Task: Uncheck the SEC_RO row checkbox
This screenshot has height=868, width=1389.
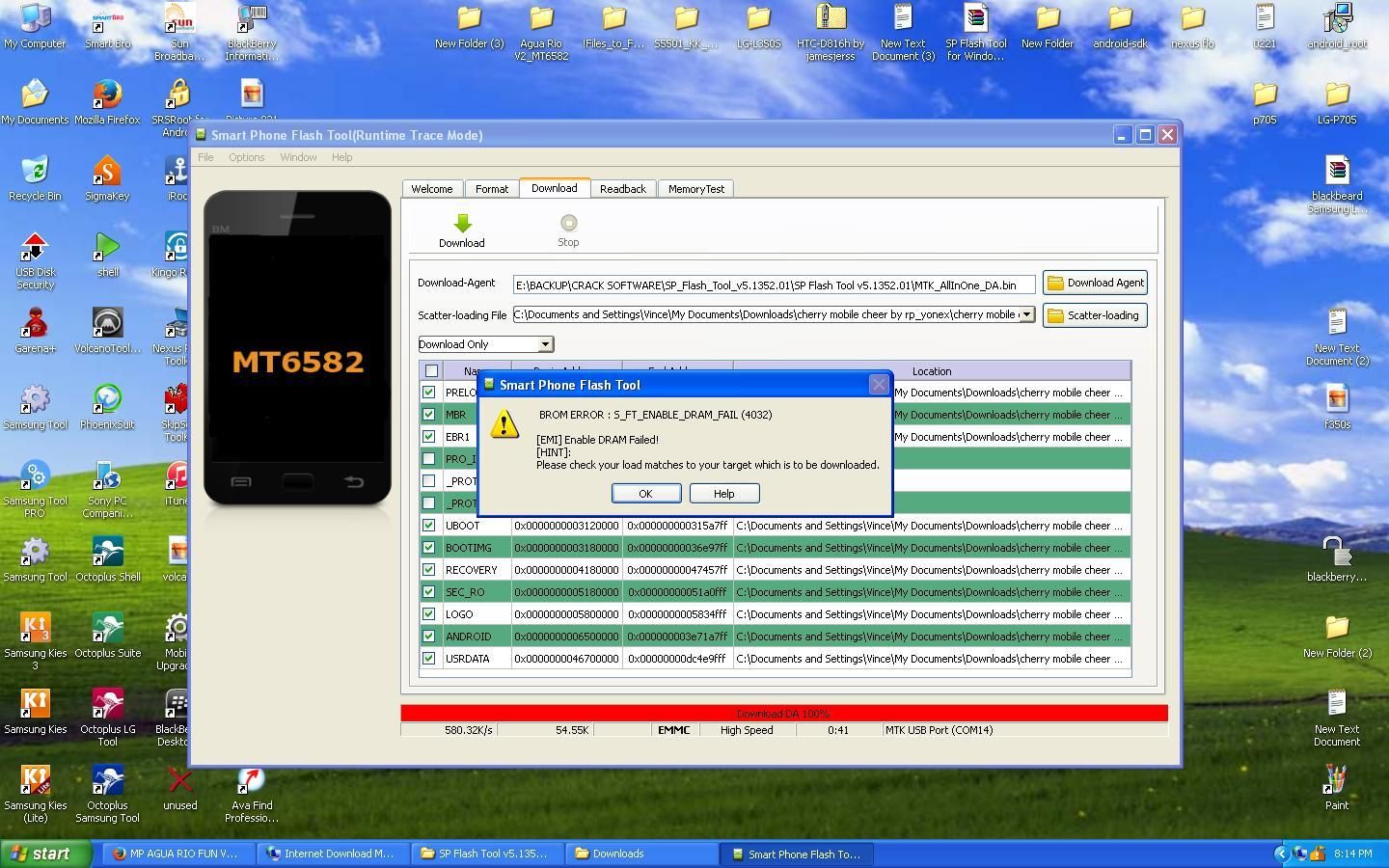Action: click(x=429, y=592)
